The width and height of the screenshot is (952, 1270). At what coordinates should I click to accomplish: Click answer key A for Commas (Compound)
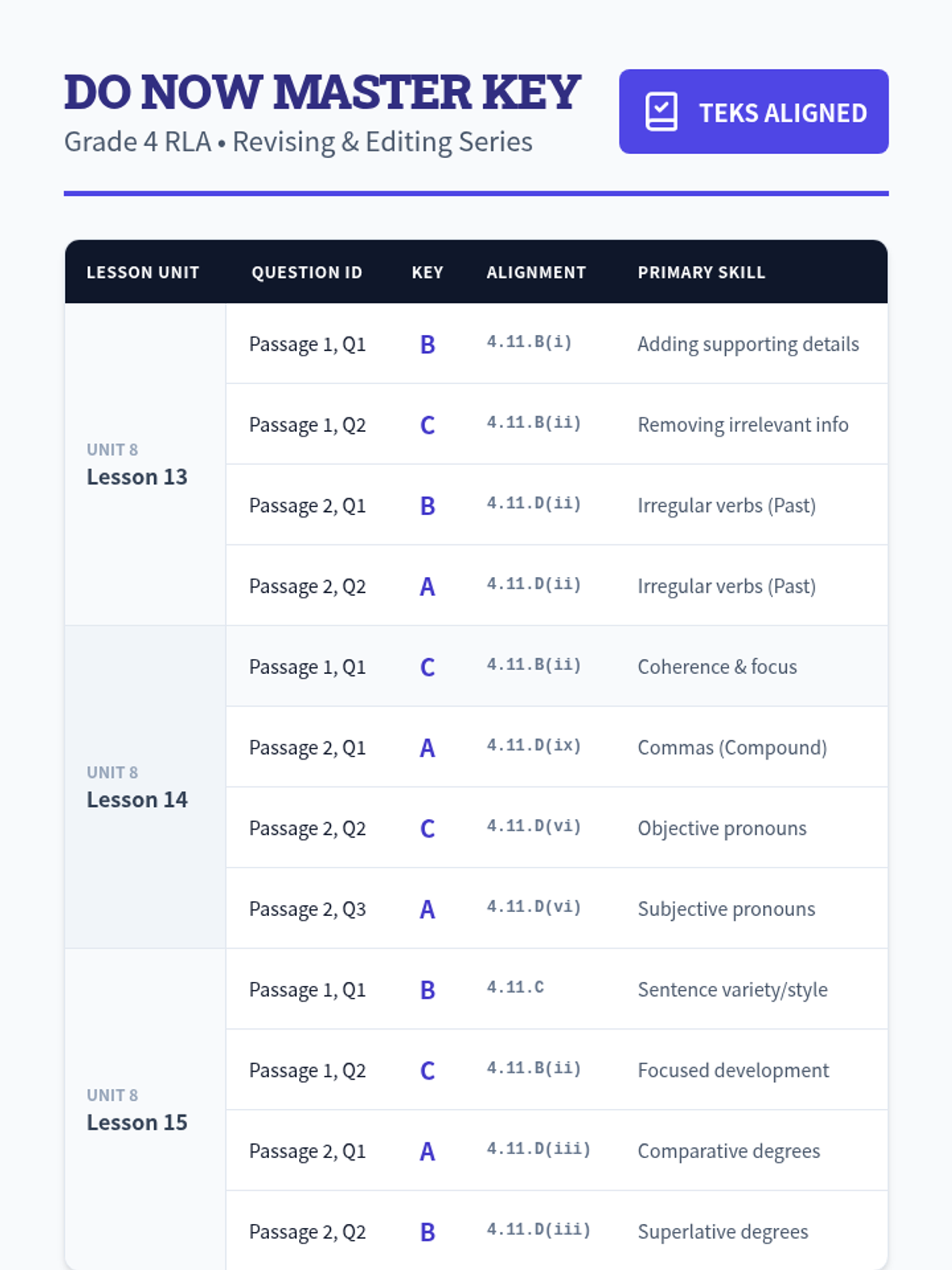[428, 748]
